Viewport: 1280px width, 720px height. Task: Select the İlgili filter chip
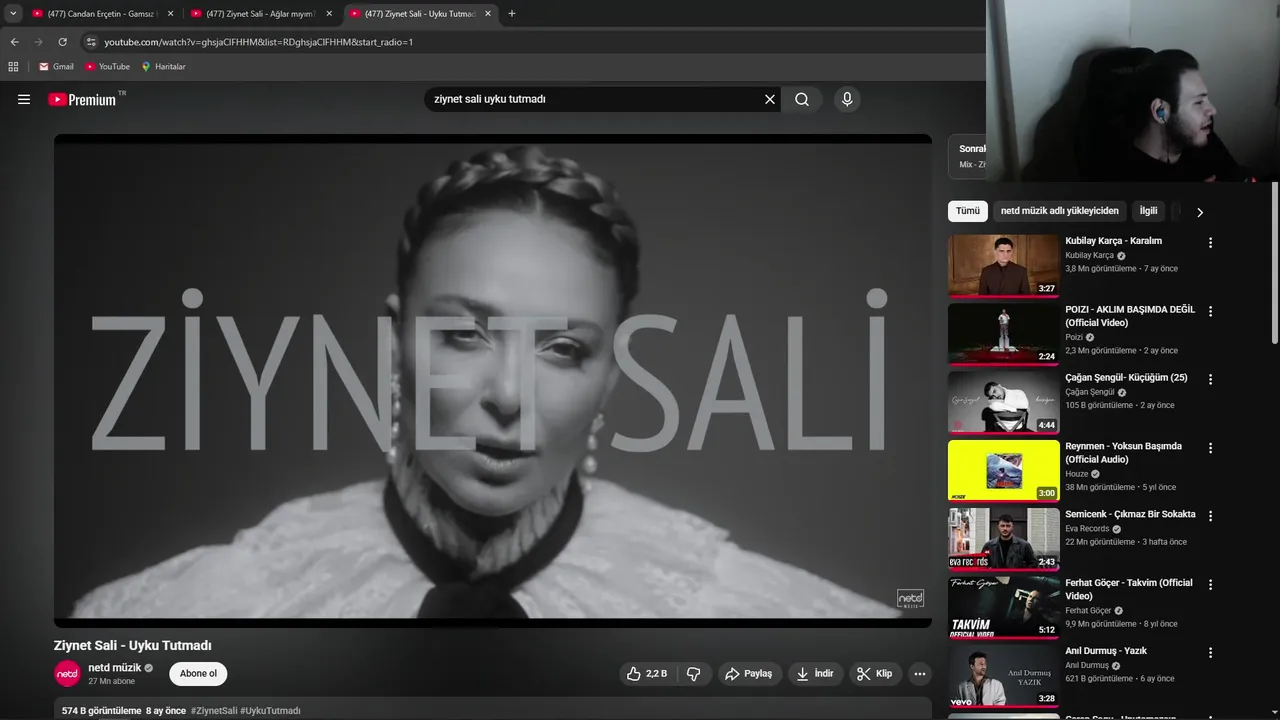click(1148, 211)
